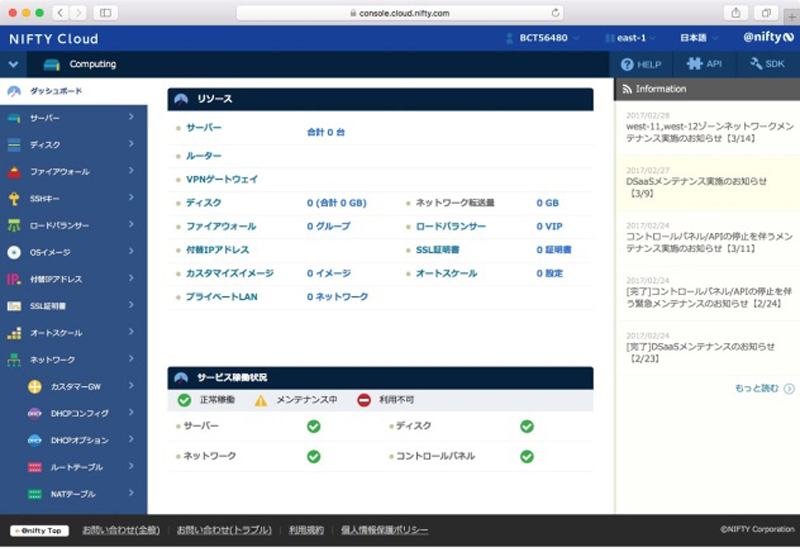The width and height of the screenshot is (800, 552).
Task: Click the Information RSS feed icon
Action: click(627, 89)
